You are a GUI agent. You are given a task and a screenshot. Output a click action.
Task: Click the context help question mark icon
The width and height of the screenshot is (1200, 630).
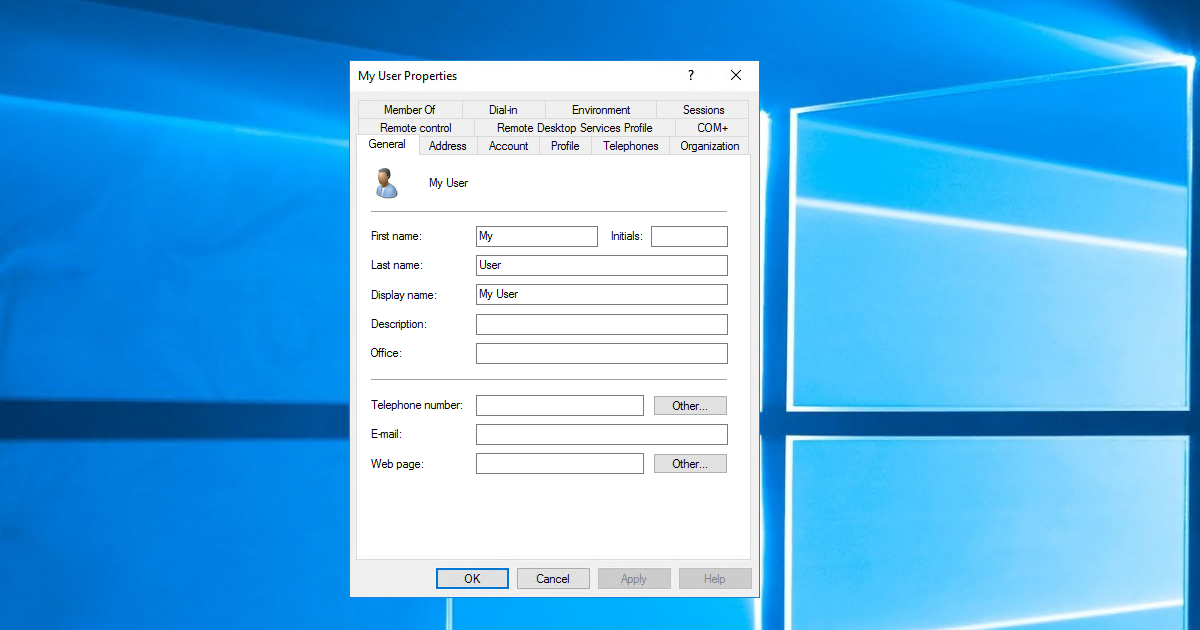pyautogui.click(x=690, y=75)
